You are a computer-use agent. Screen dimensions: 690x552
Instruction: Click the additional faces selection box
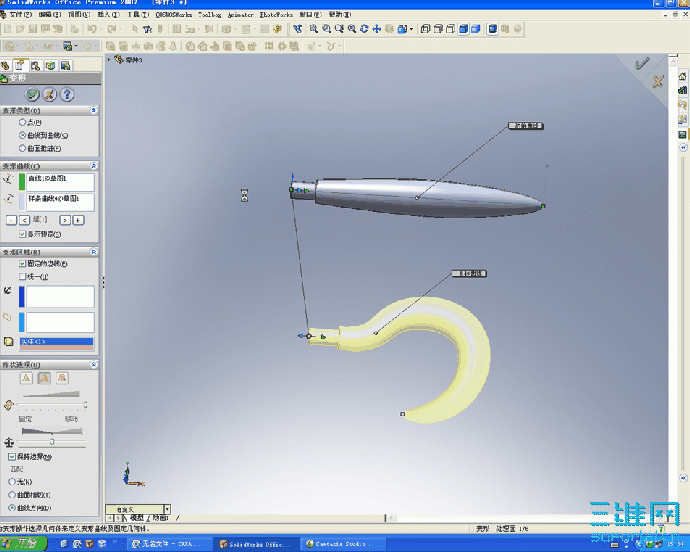coord(60,322)
